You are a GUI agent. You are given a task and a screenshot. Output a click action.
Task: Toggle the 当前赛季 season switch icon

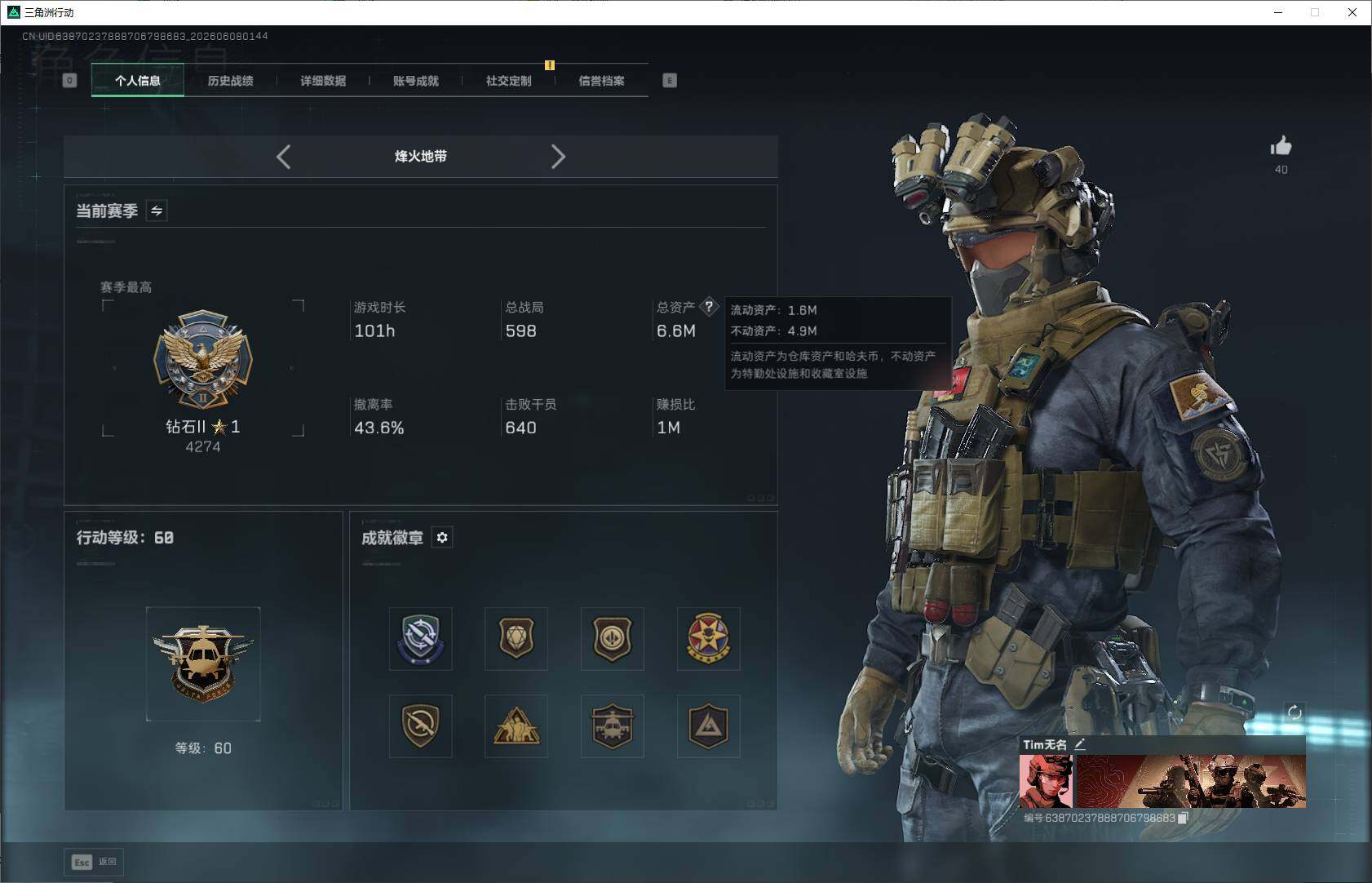click(x=157, y=211)
